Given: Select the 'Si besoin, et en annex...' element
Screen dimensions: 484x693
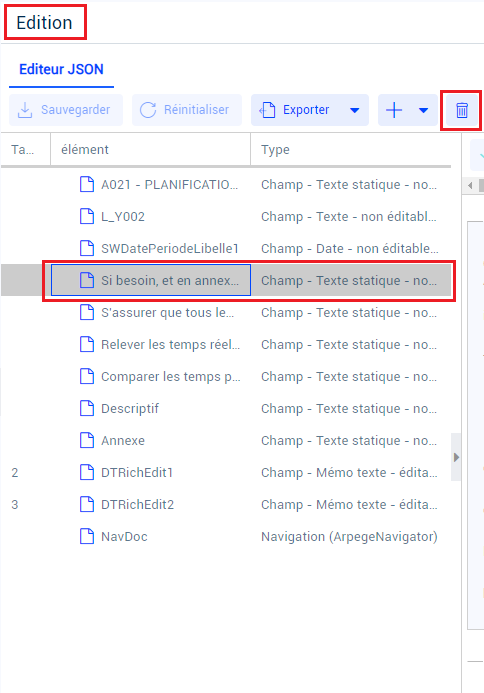Looking at the screenshot, I should (x=170, y=280).
